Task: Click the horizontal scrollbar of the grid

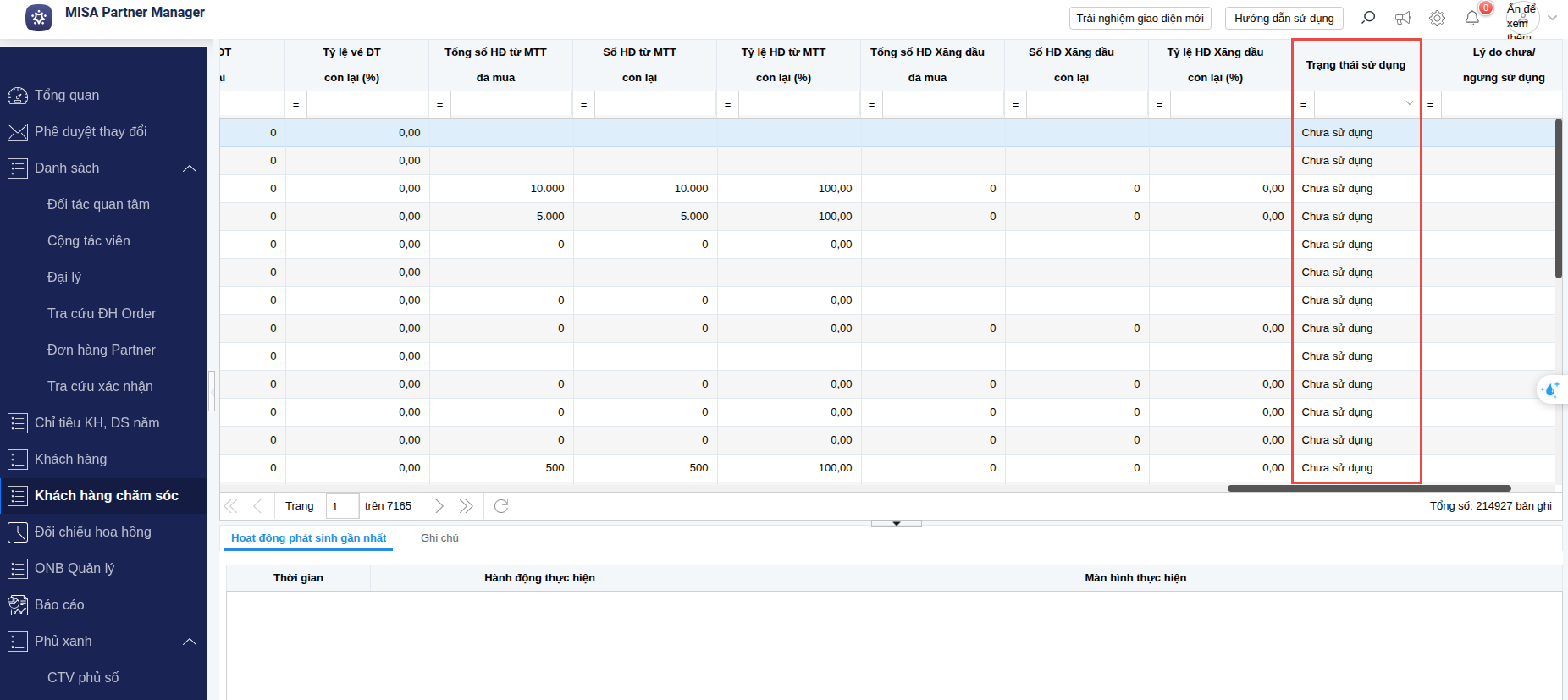Action: coord(1368,488)
